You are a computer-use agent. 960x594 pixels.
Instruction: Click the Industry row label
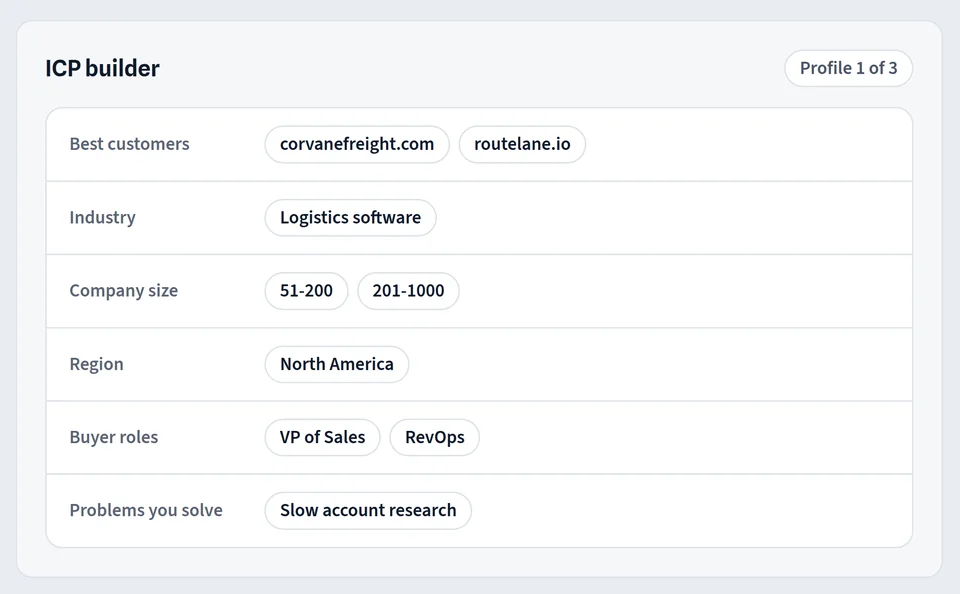[x=103, y=217]
